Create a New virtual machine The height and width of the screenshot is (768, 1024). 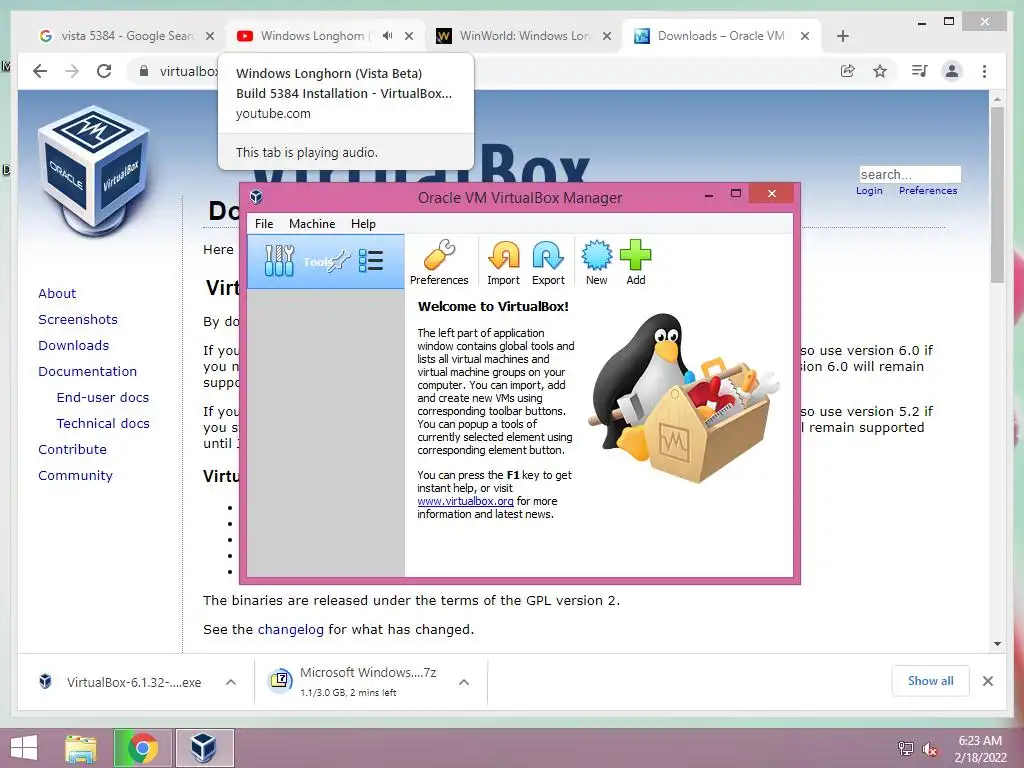point(596,263)
